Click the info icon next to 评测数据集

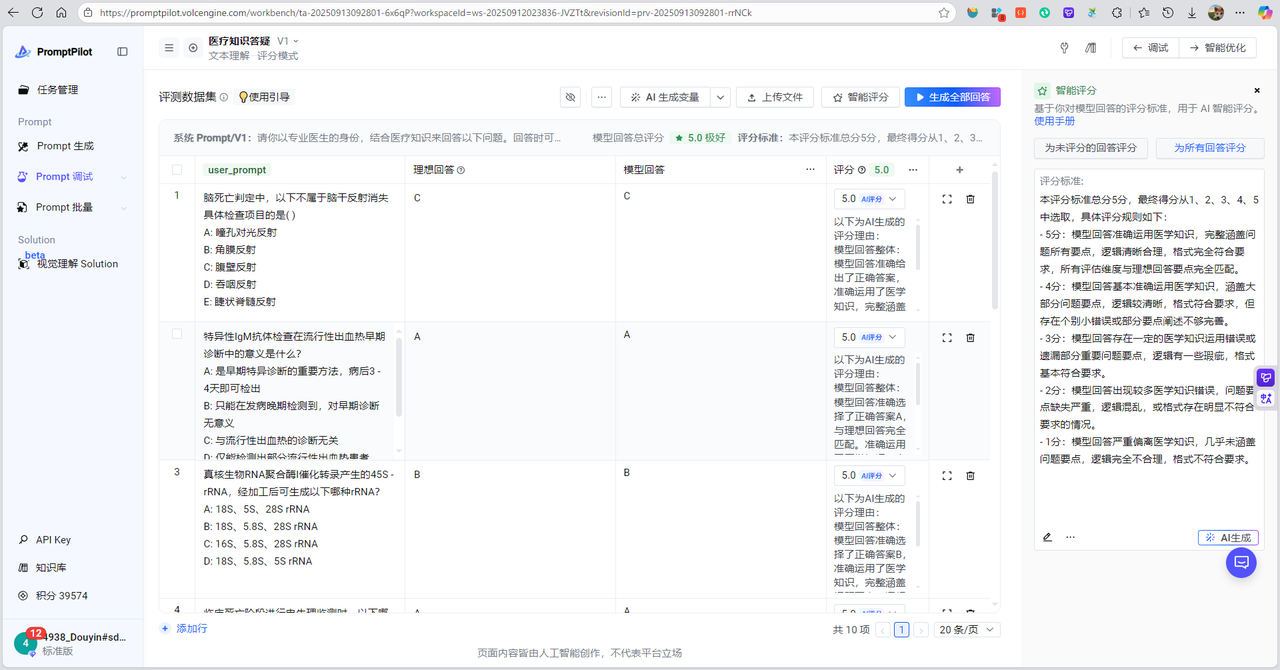coord(224,98)
